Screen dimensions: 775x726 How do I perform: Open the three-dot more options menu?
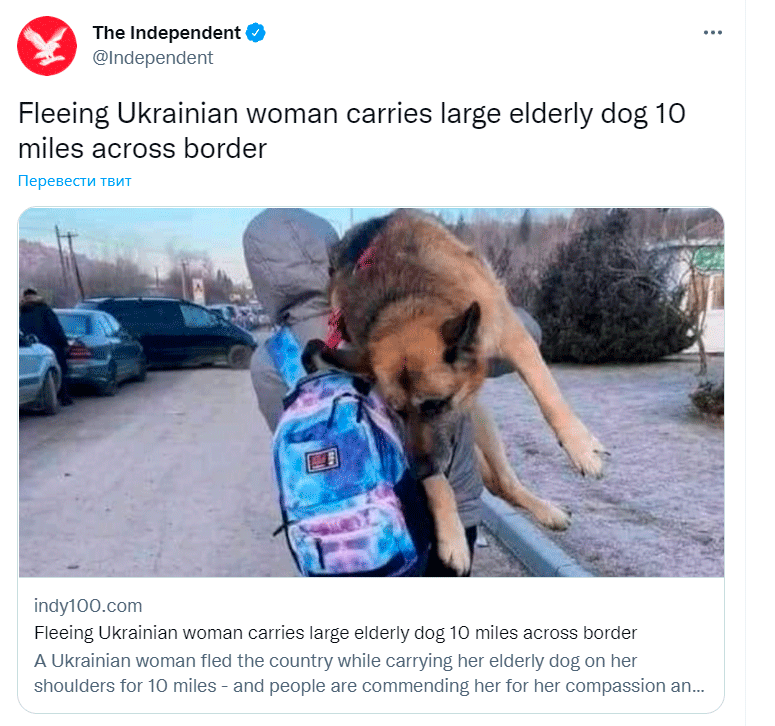pos(712,33)
